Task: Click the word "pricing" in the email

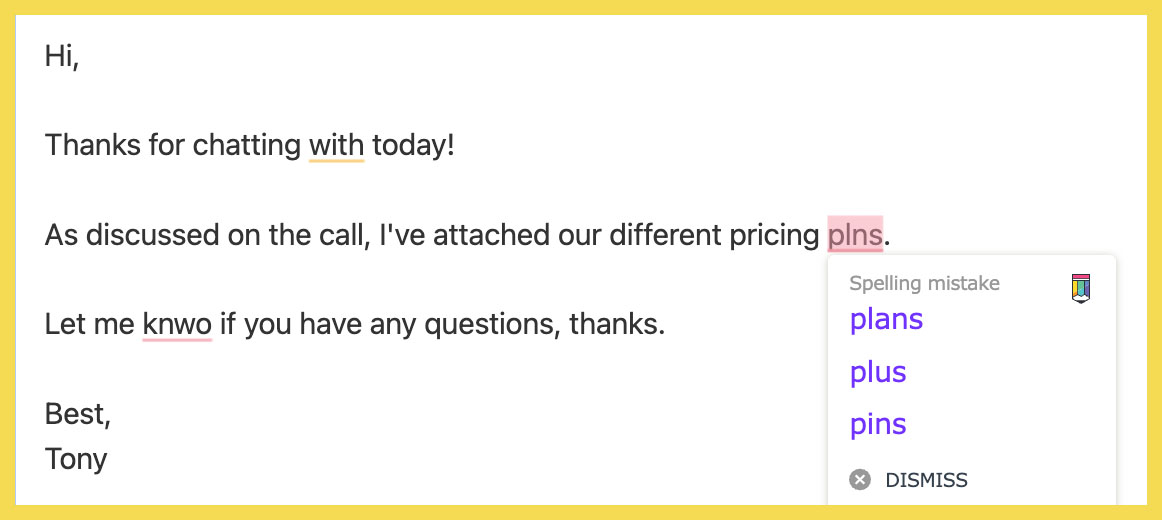Action: coord(770,235)
